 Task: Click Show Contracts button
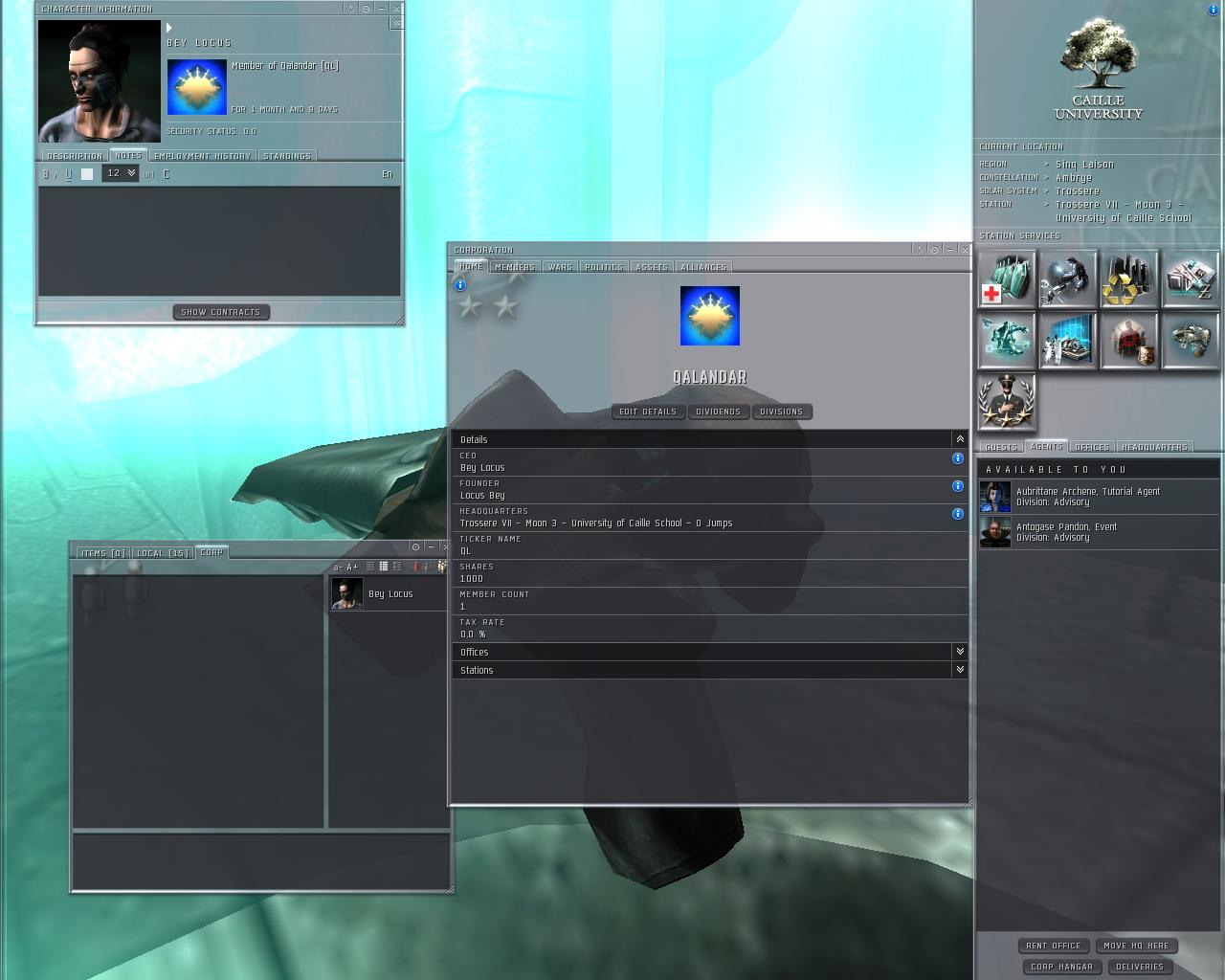tap(221, 312)
